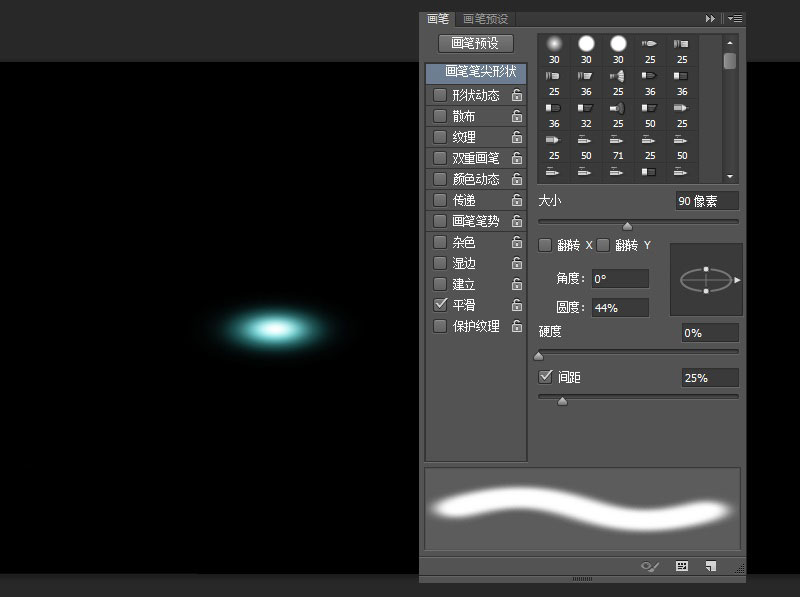Select the size 71 brush preset
The width and height of the screenshot is (800, 597).
(618, 147)
